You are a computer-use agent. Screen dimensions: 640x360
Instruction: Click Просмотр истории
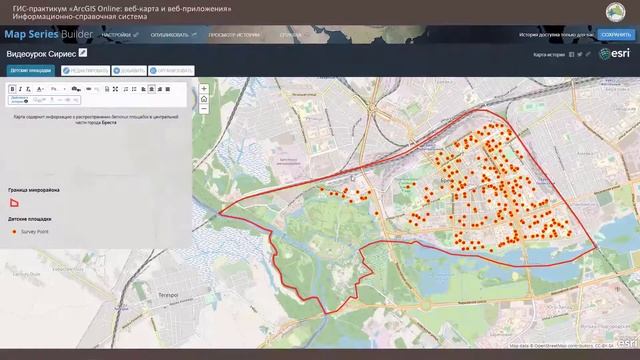click(234, 35)
